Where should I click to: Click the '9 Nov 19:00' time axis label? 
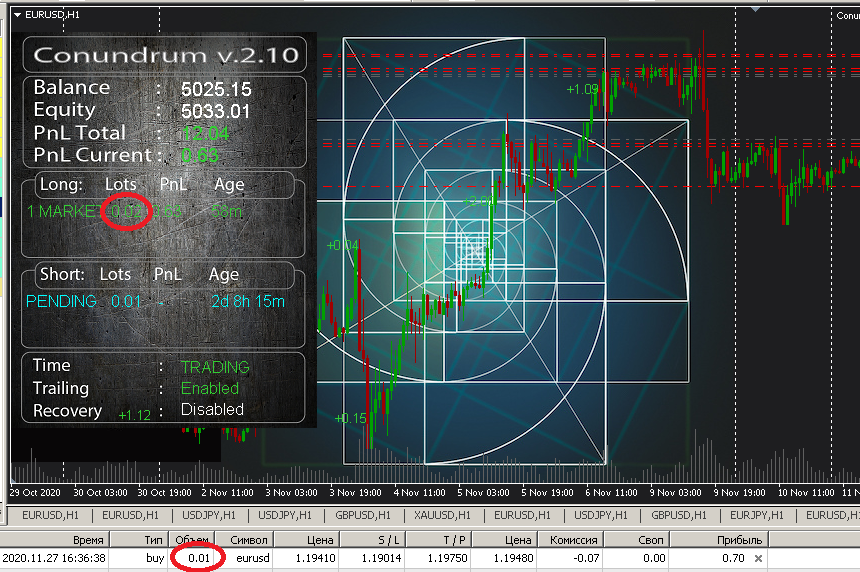(x=739, y=492)
